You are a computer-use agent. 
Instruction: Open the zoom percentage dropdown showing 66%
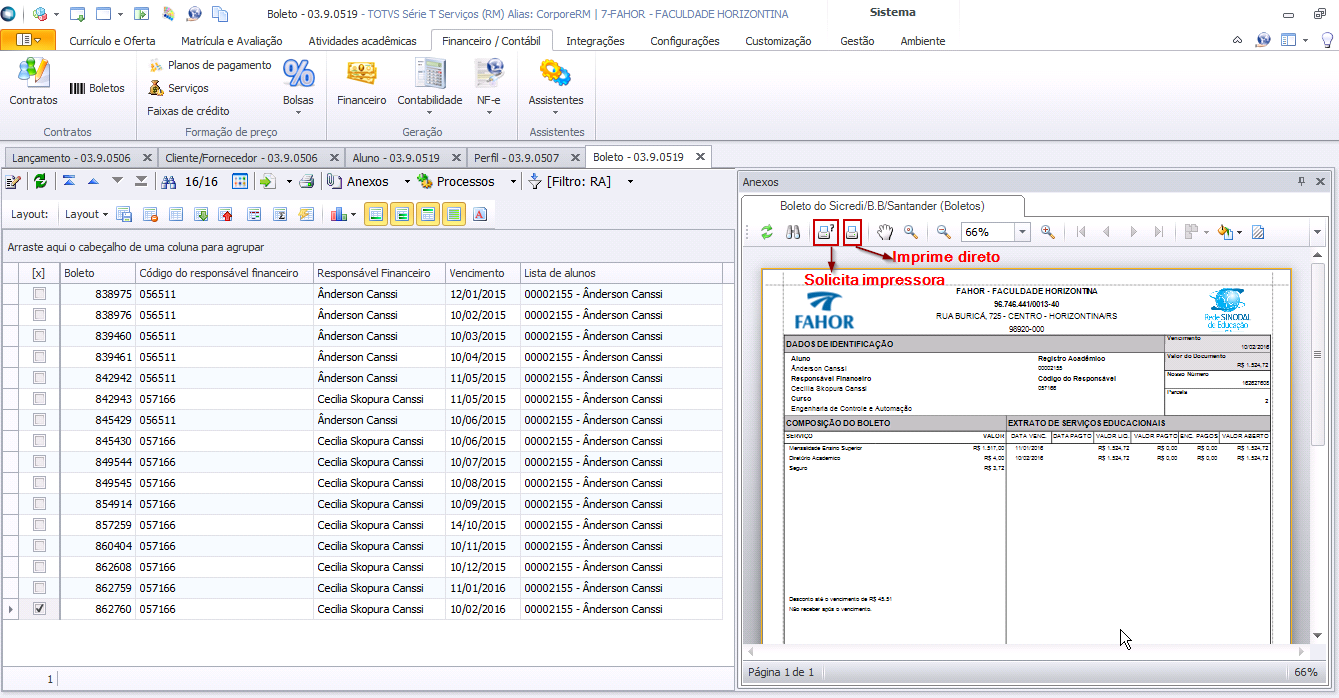click(1022, 232)
